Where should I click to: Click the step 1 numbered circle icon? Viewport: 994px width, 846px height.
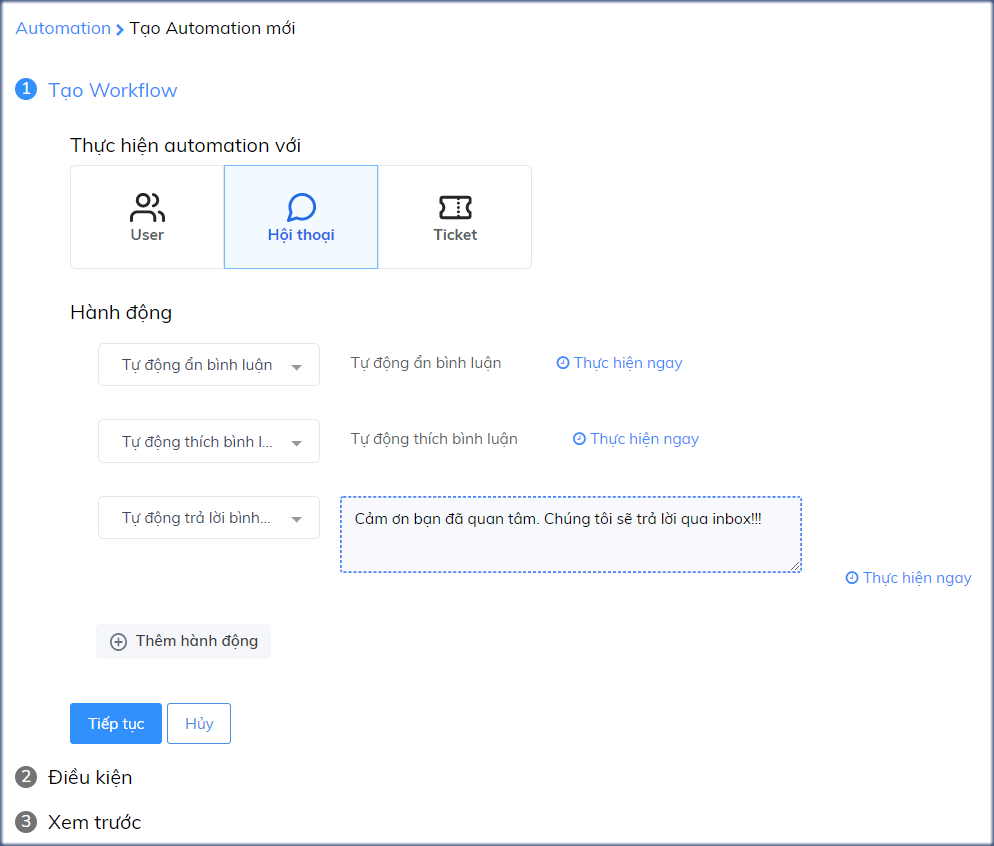(x=25, y=89)
